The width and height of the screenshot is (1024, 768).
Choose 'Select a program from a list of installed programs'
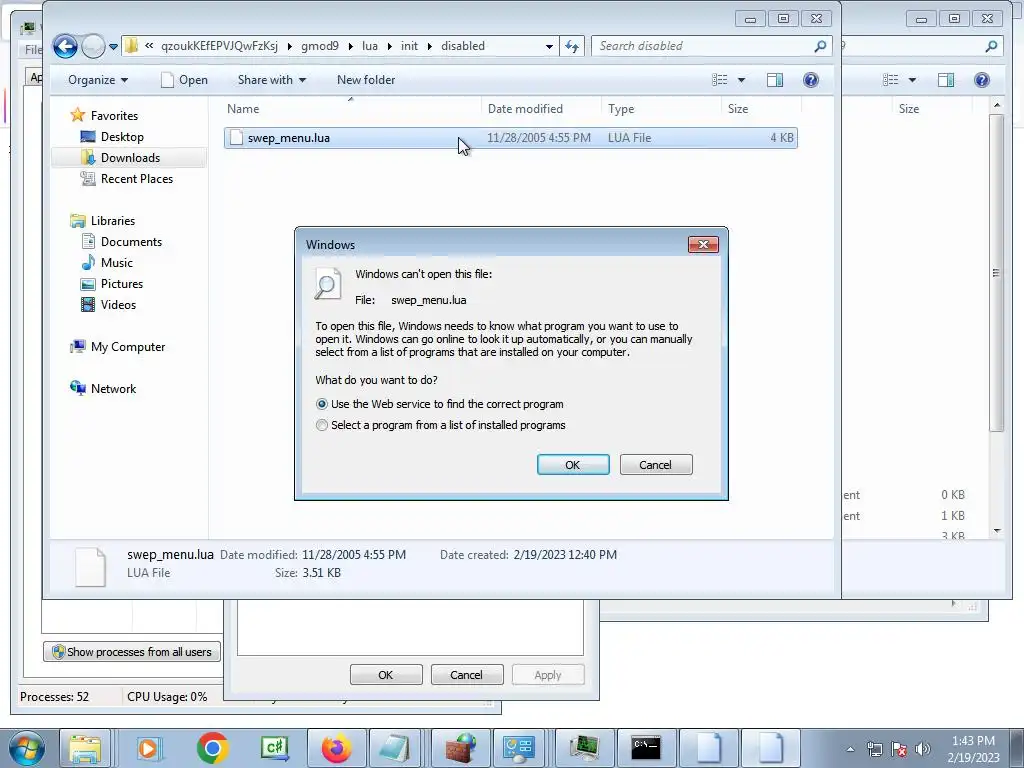pyautogui.click(x=321, y=425)
